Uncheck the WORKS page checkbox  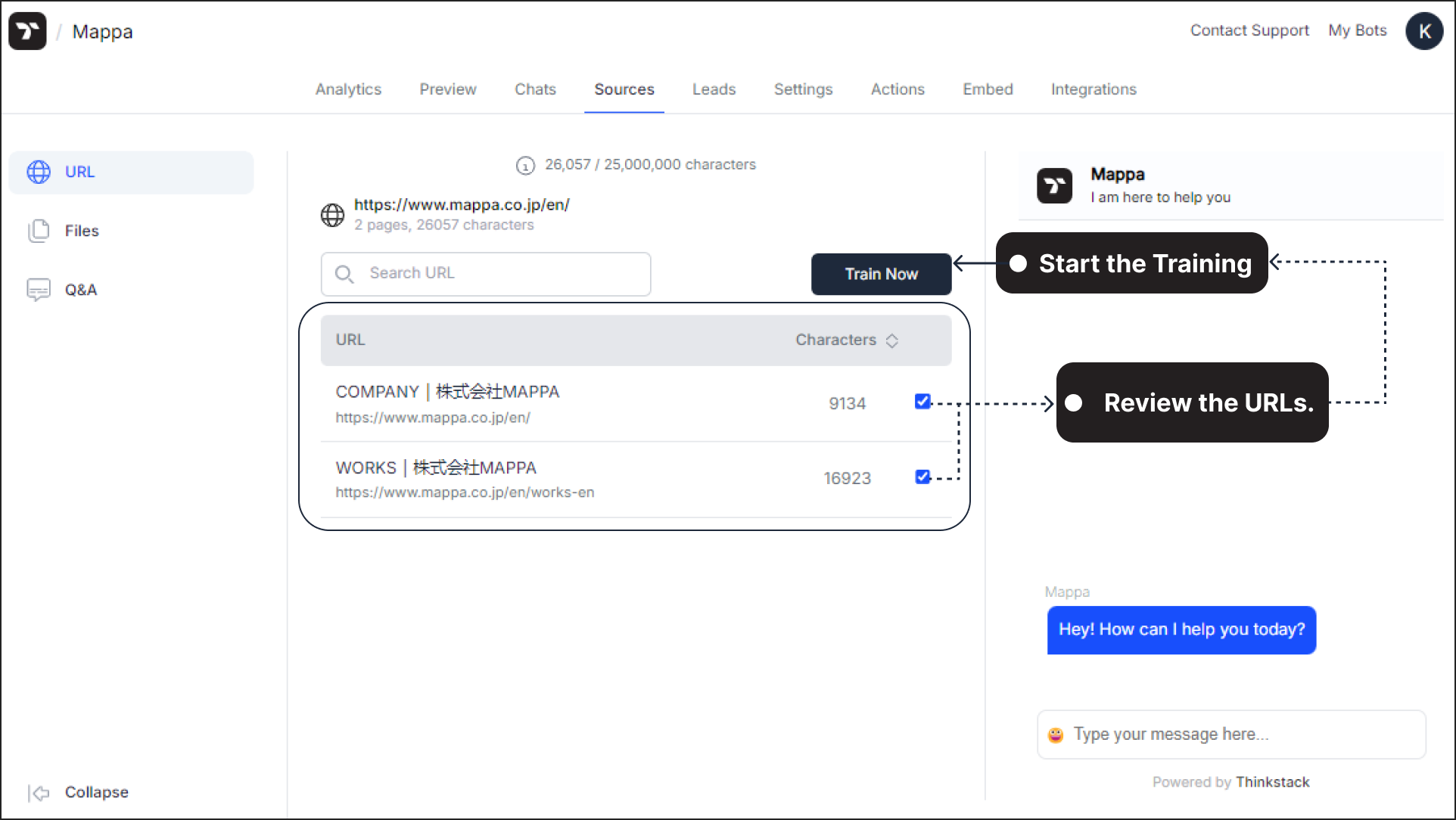click(x=922, y=477)
